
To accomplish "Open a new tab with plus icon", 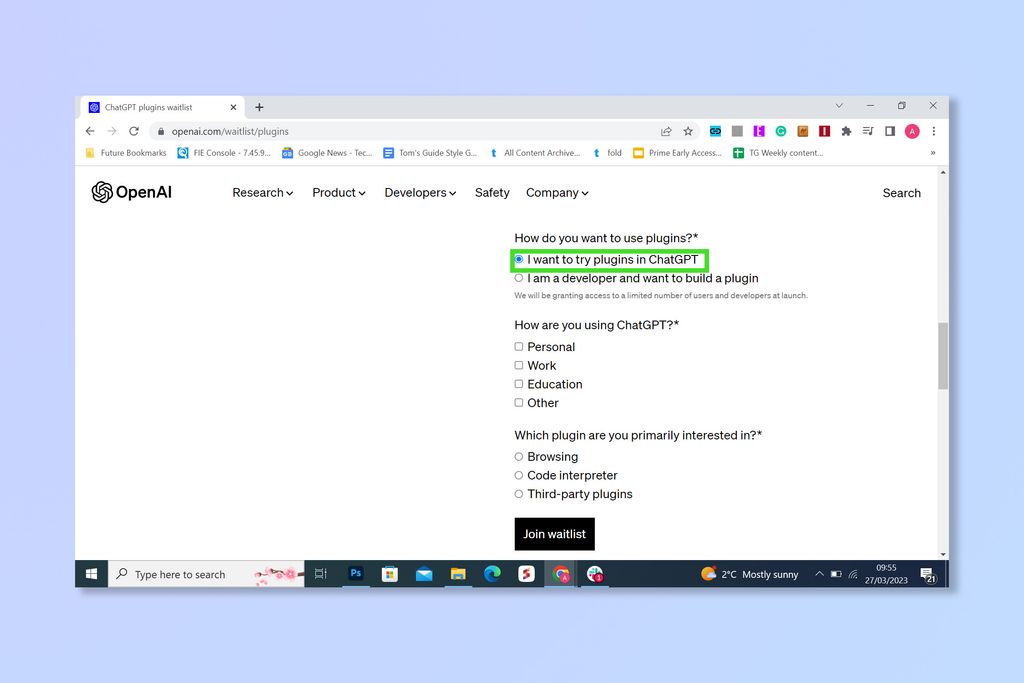I will click(259, 107).
